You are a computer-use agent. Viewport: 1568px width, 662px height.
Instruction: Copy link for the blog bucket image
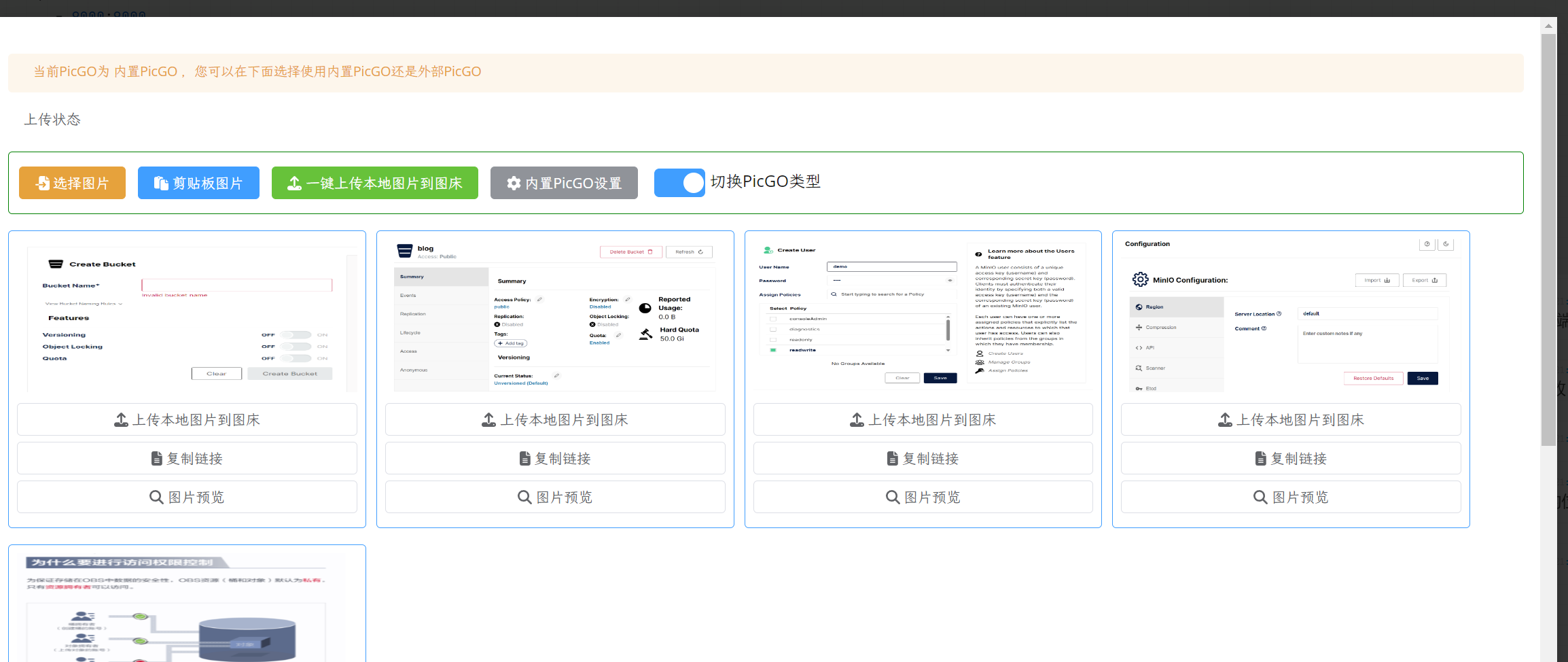(555, 458)
